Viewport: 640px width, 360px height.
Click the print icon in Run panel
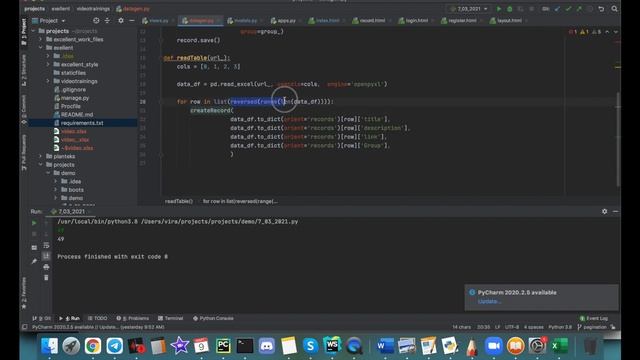(x=46, y=267)
